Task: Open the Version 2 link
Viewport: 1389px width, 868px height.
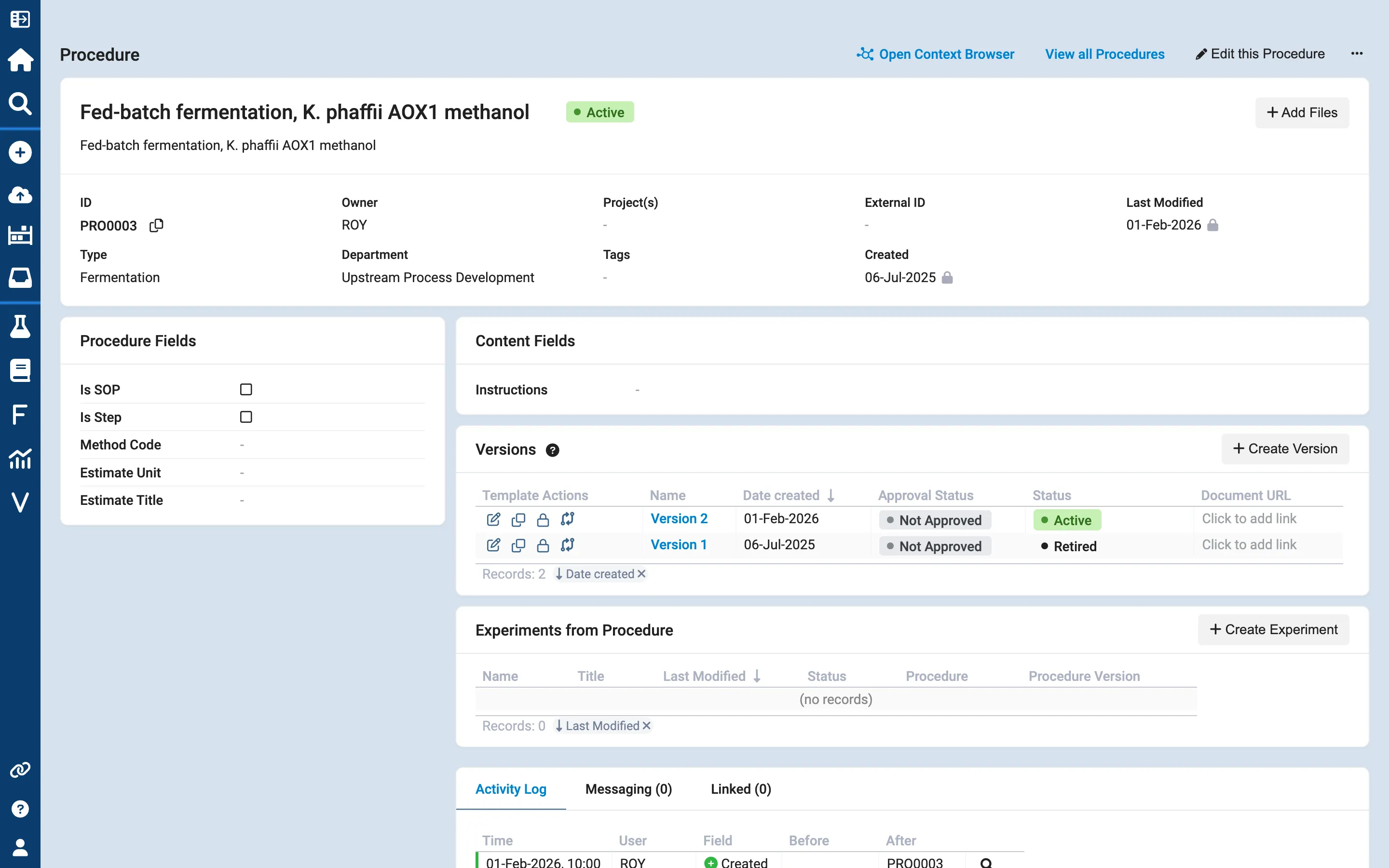Action: pos(679,518)
